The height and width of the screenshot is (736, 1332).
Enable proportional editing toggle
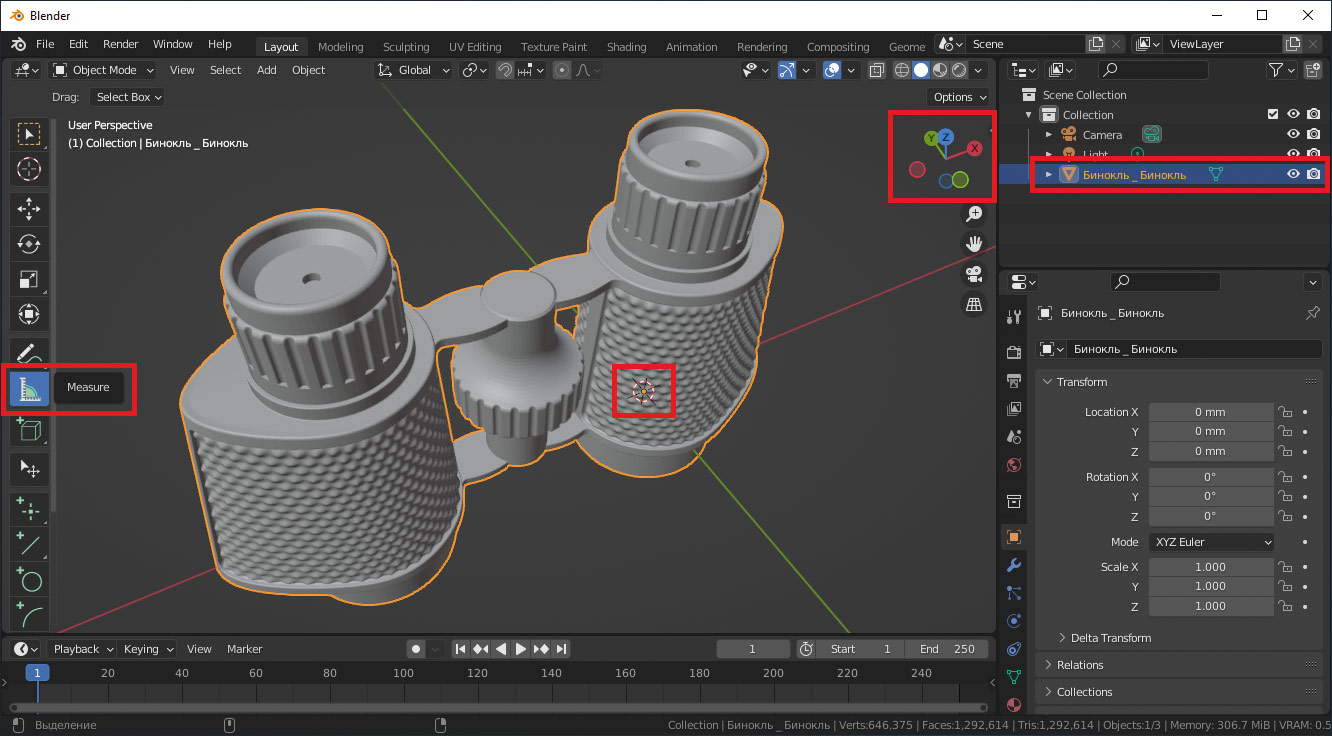point(562,70)
